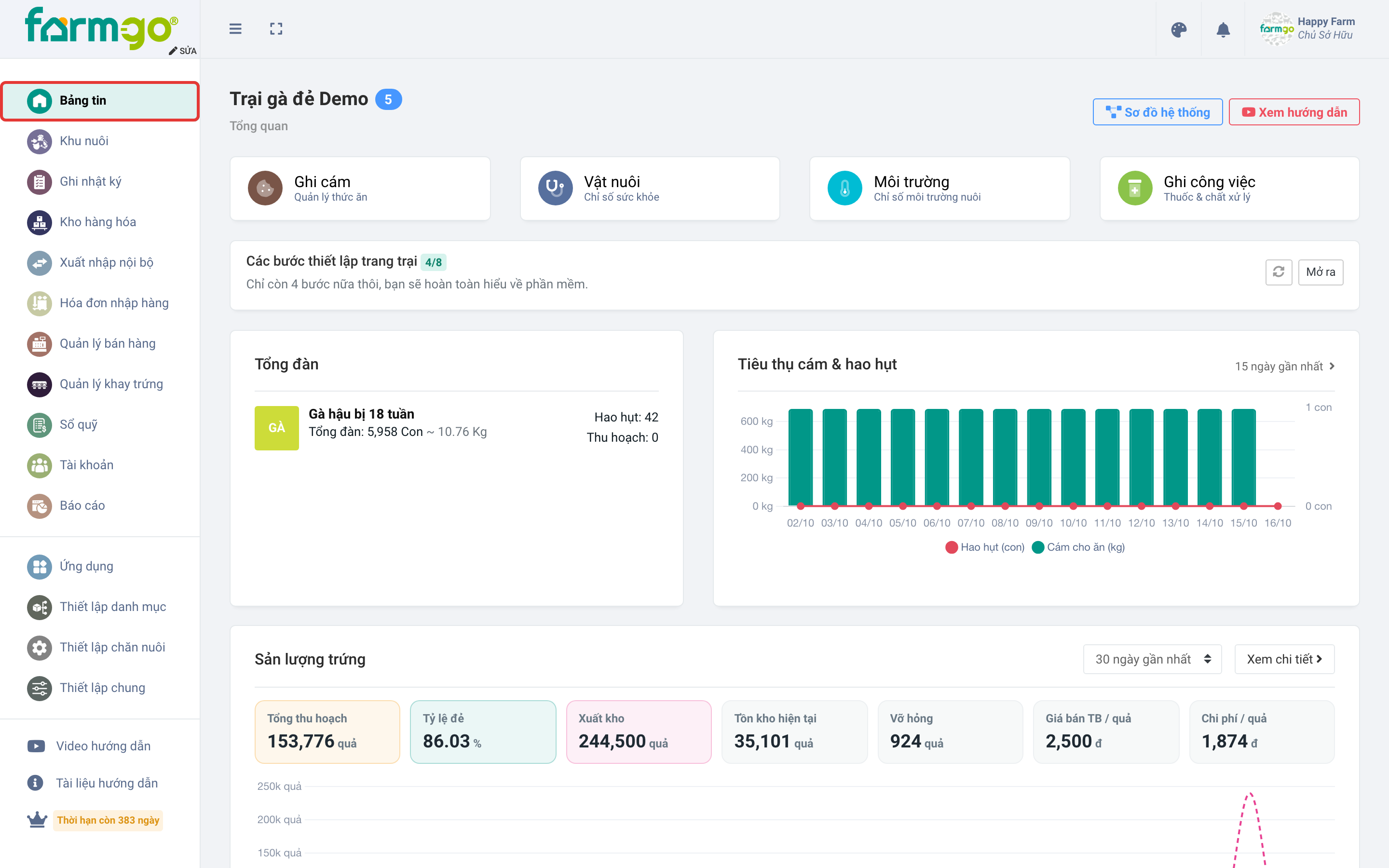Click the Xem hướng dẫn button
Screen dimensions: 1389x868
[1294, 112]
